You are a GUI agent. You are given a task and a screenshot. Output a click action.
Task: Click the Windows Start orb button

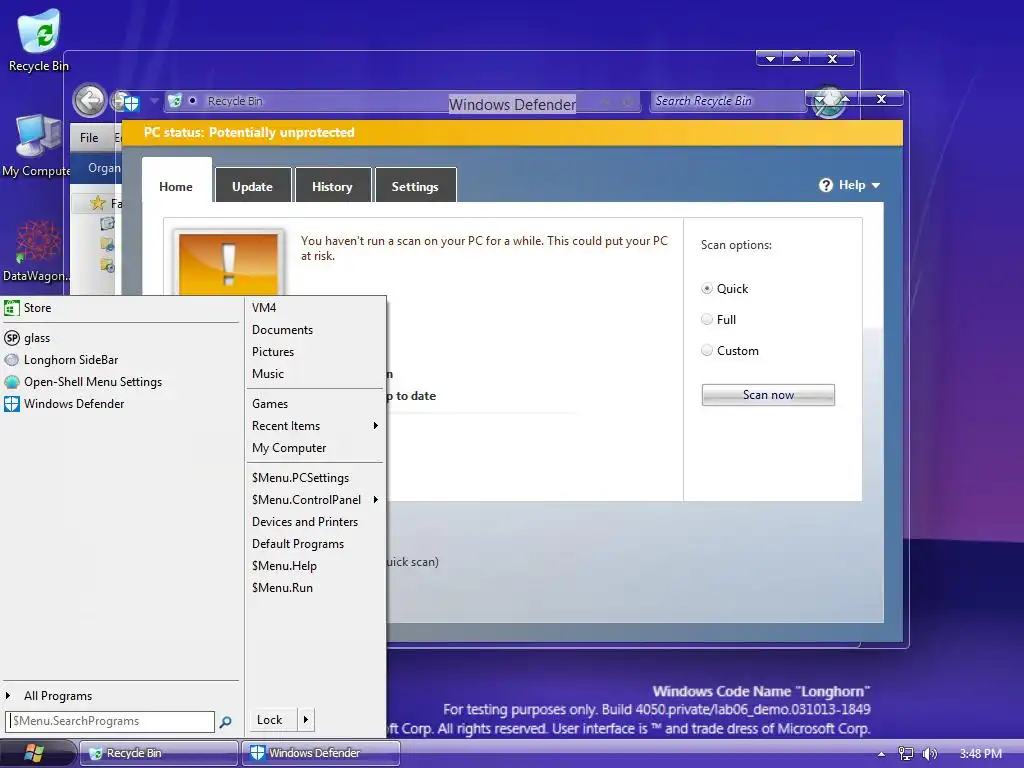click(34, 753)
